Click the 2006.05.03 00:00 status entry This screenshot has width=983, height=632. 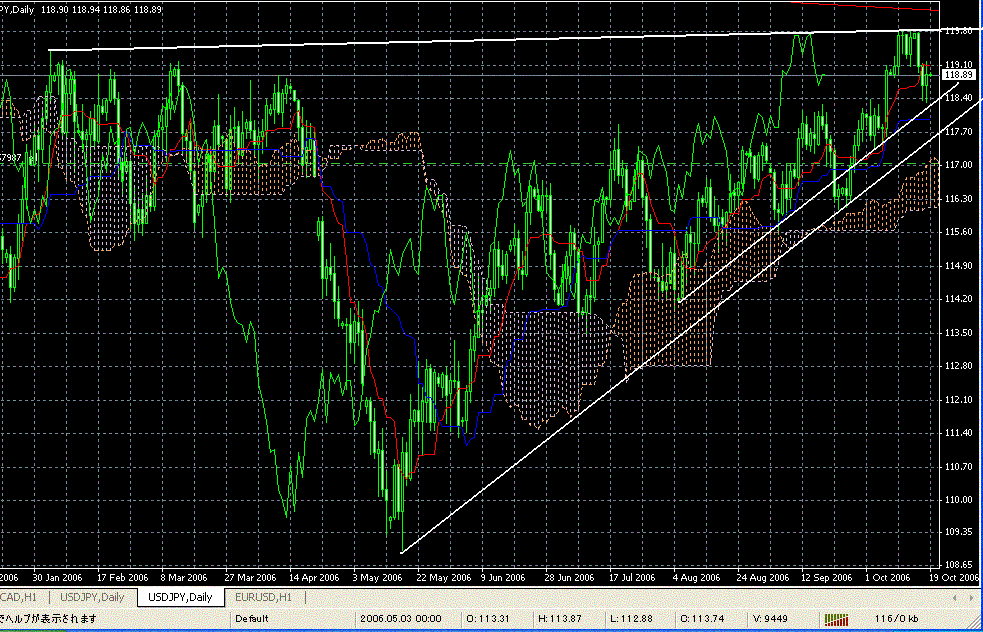pos(401,619)
